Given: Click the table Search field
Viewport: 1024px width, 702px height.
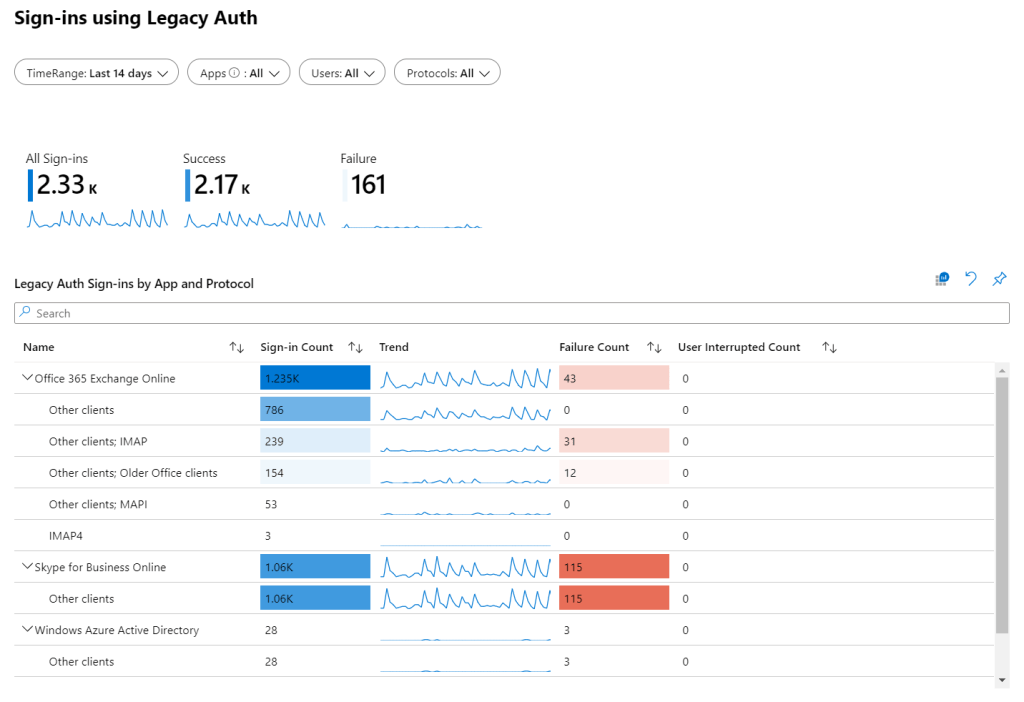Looking at the screenshot, I should point(511,313).
